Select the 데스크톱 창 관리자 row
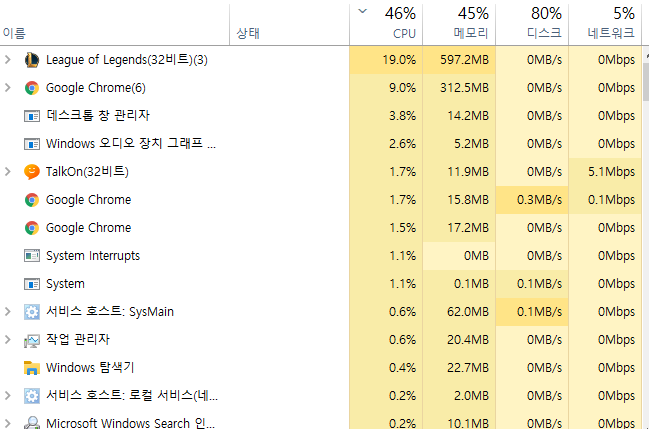This screenshot has width=649, height=429. pyautogui.click(x=321, y=116)
